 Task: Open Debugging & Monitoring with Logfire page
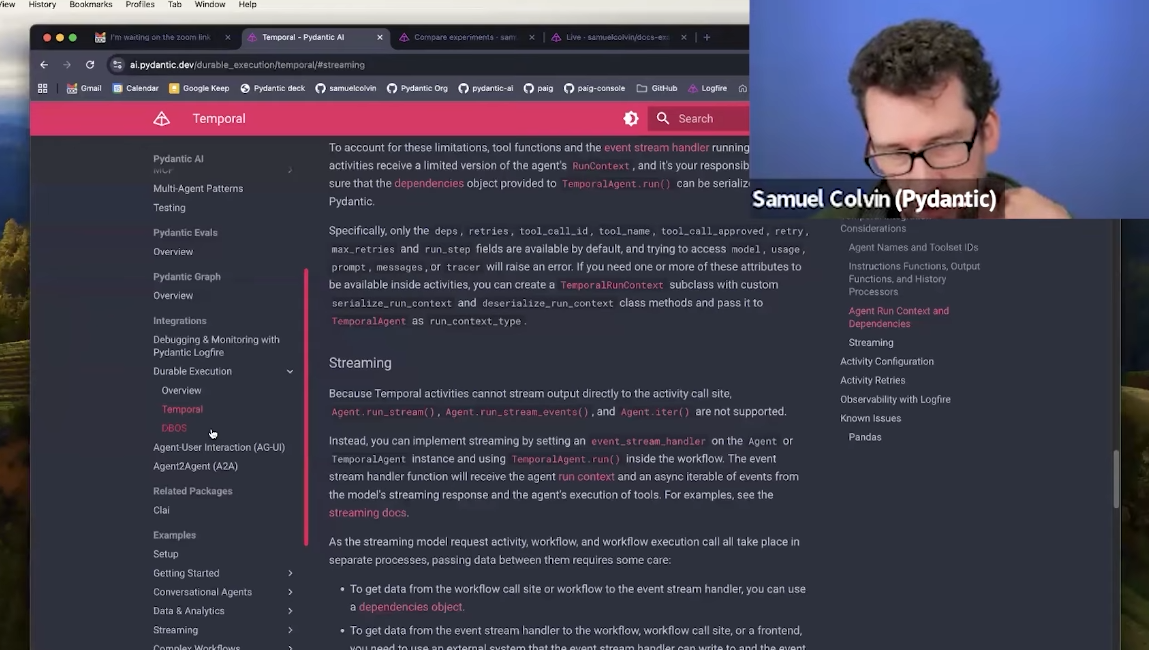pos(216,346)
